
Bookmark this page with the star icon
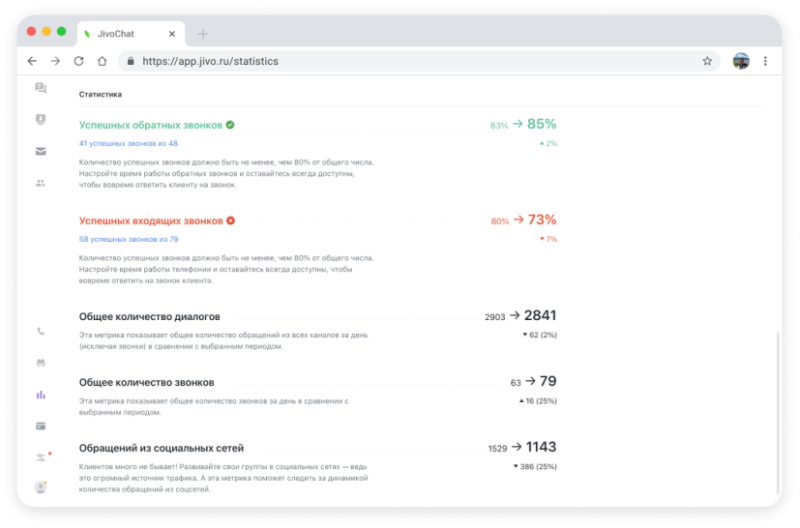coord(707,61)
